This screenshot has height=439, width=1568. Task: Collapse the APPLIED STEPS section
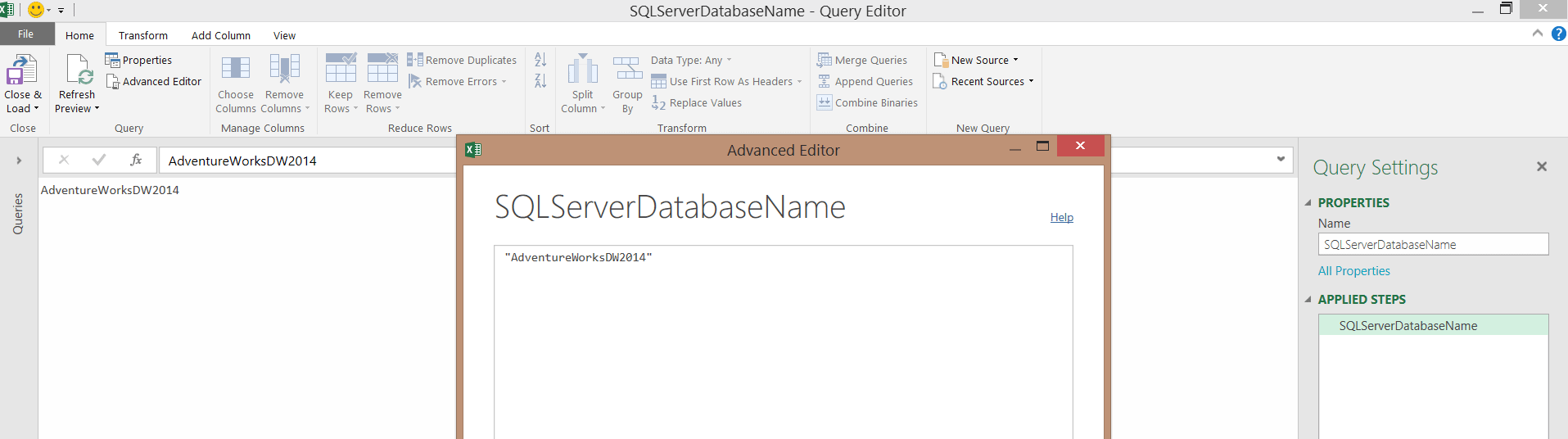click(x=1308, y=300)
